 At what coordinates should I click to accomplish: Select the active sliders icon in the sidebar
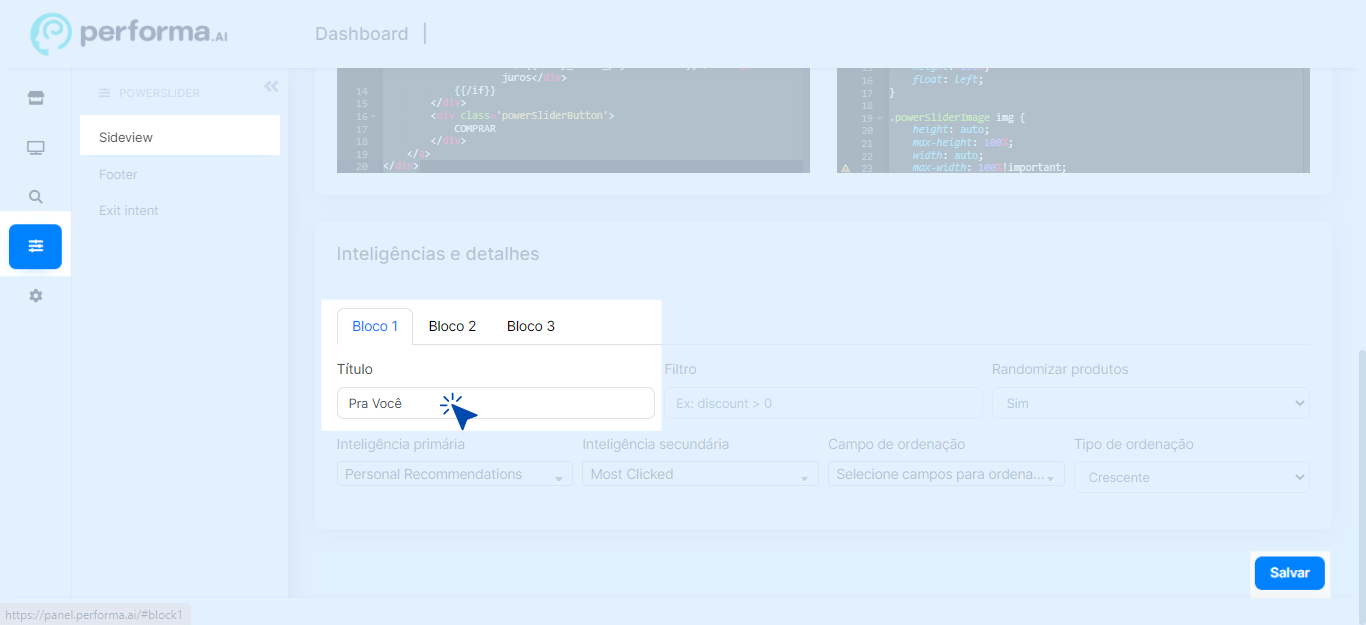[x=36, y=246]
